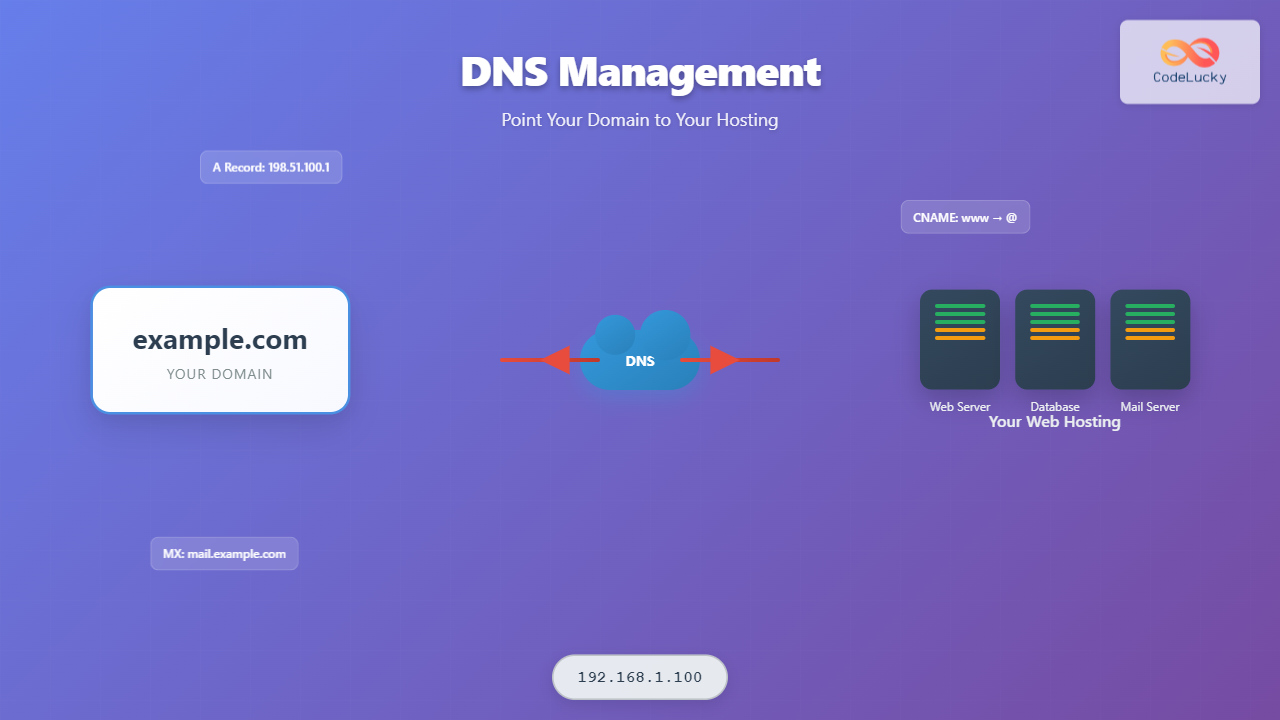Click the Point Your Domain to Your Hosting subtitle
1280x720 pixels.
[x=640, y=120]
